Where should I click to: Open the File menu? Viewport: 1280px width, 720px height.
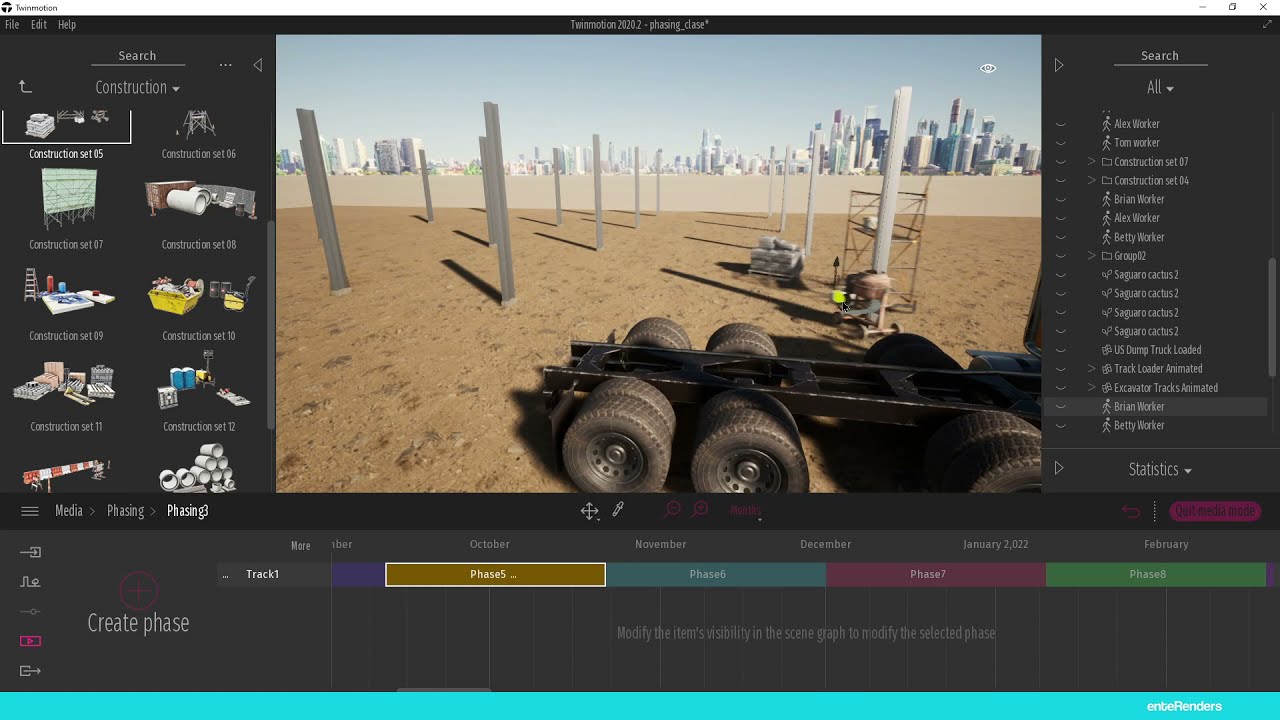pyautogui.click(x=12, y=24)
